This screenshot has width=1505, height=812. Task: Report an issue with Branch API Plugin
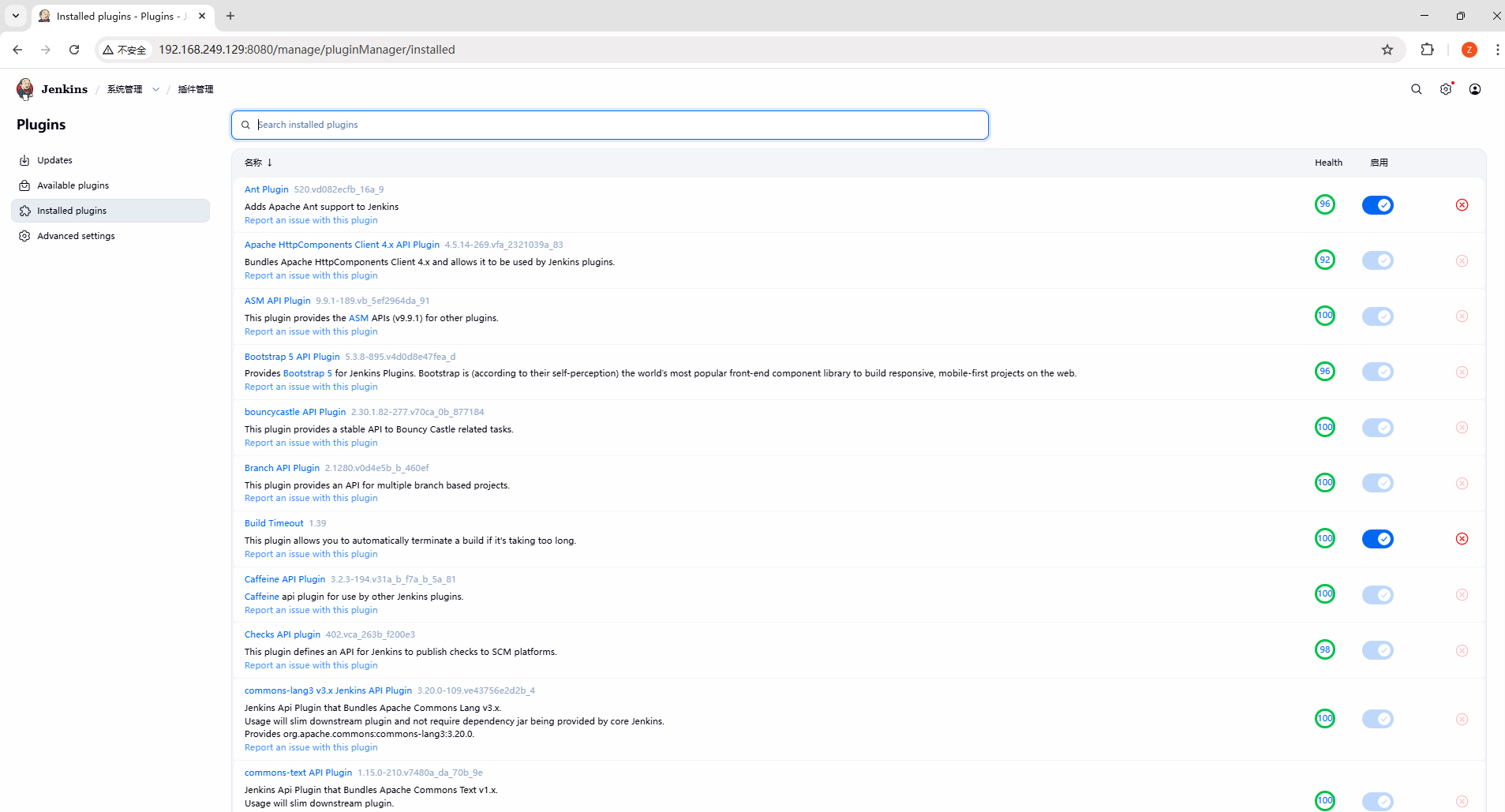click(311, 498)
